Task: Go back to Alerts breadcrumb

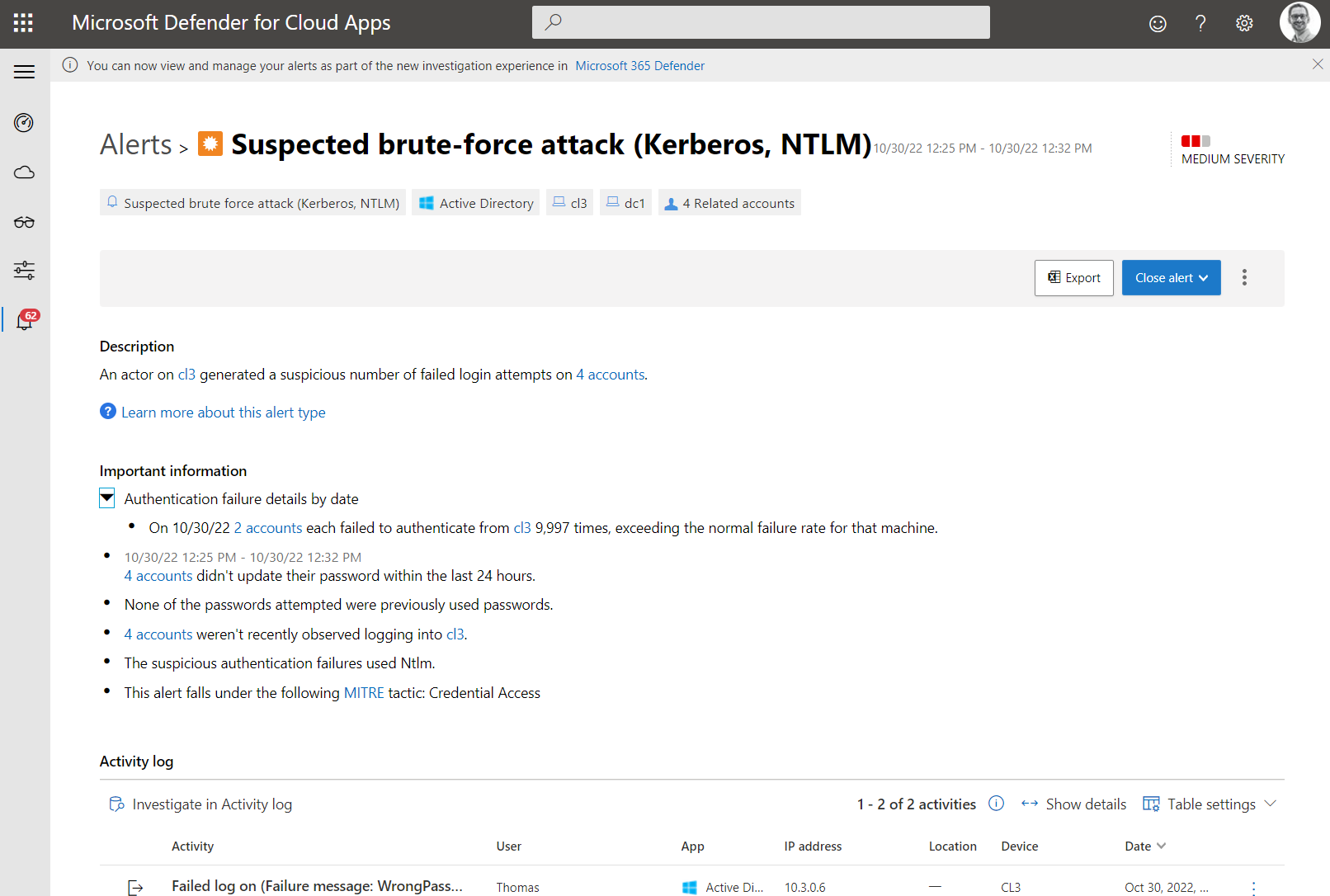Action: [136, 144]
